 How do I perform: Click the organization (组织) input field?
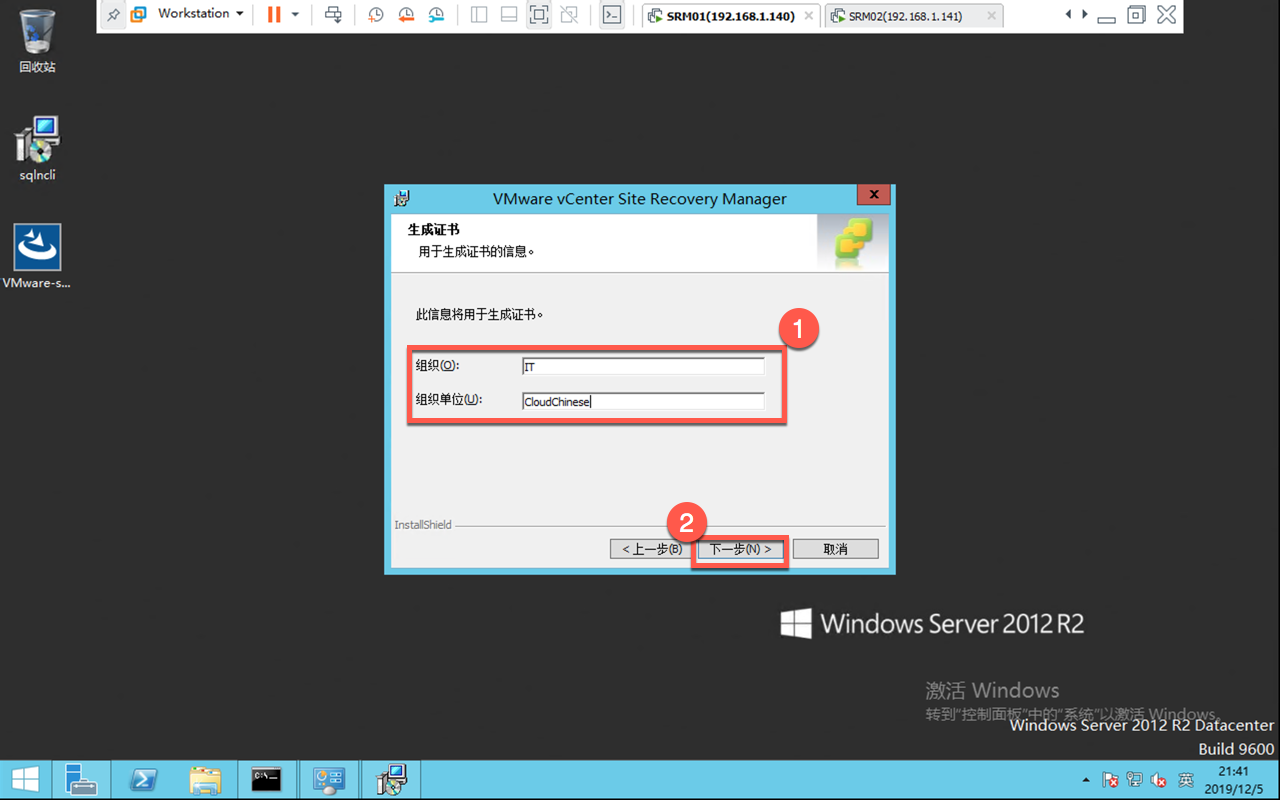coord(643,367)
